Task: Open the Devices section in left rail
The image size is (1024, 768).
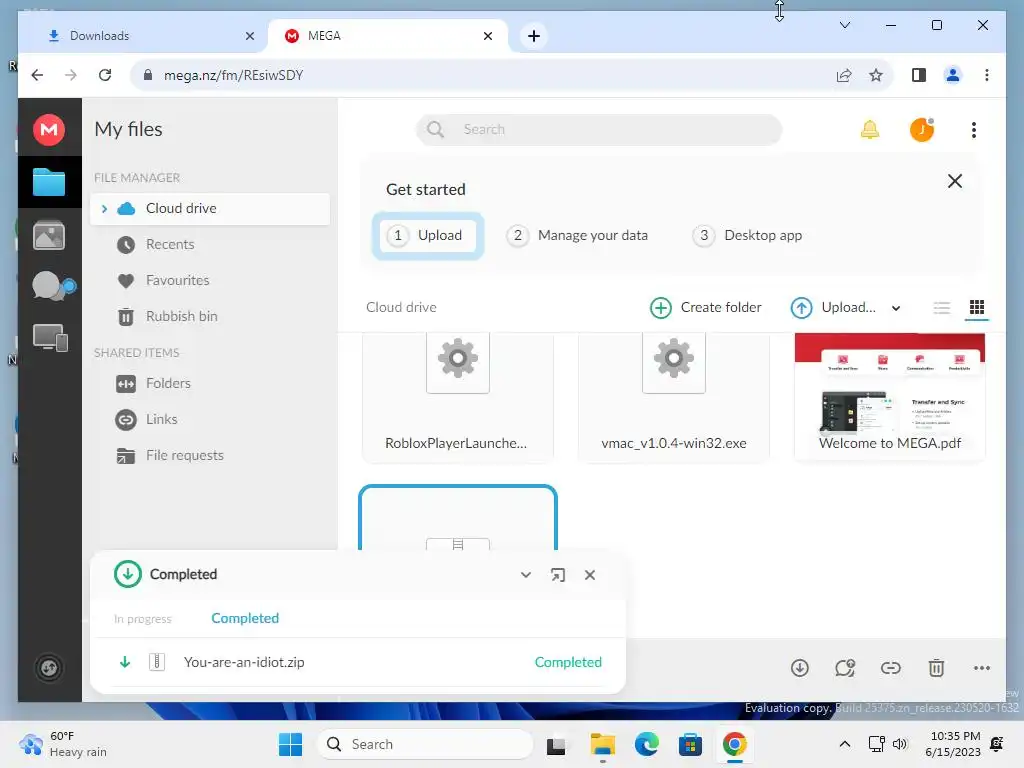Action: point(50,338)
